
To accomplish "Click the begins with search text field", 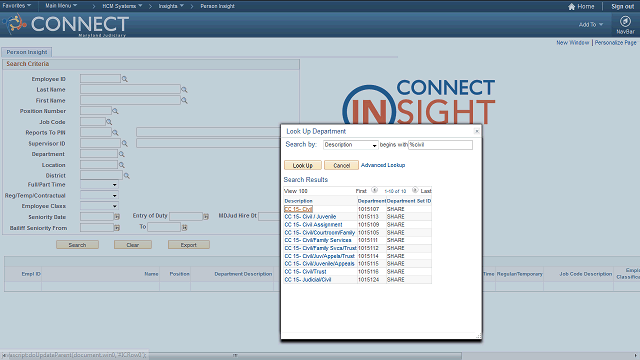I will tap(440, 145).
